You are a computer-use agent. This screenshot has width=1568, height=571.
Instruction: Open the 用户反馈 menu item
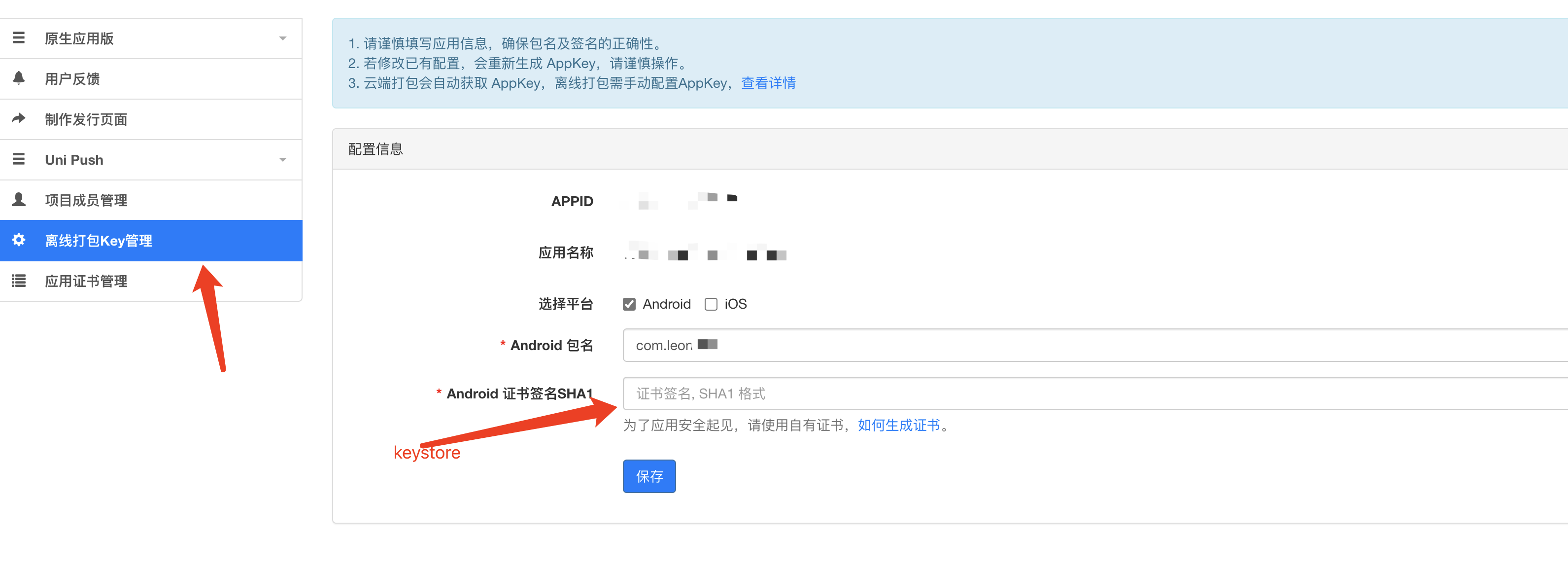point(72,78)
